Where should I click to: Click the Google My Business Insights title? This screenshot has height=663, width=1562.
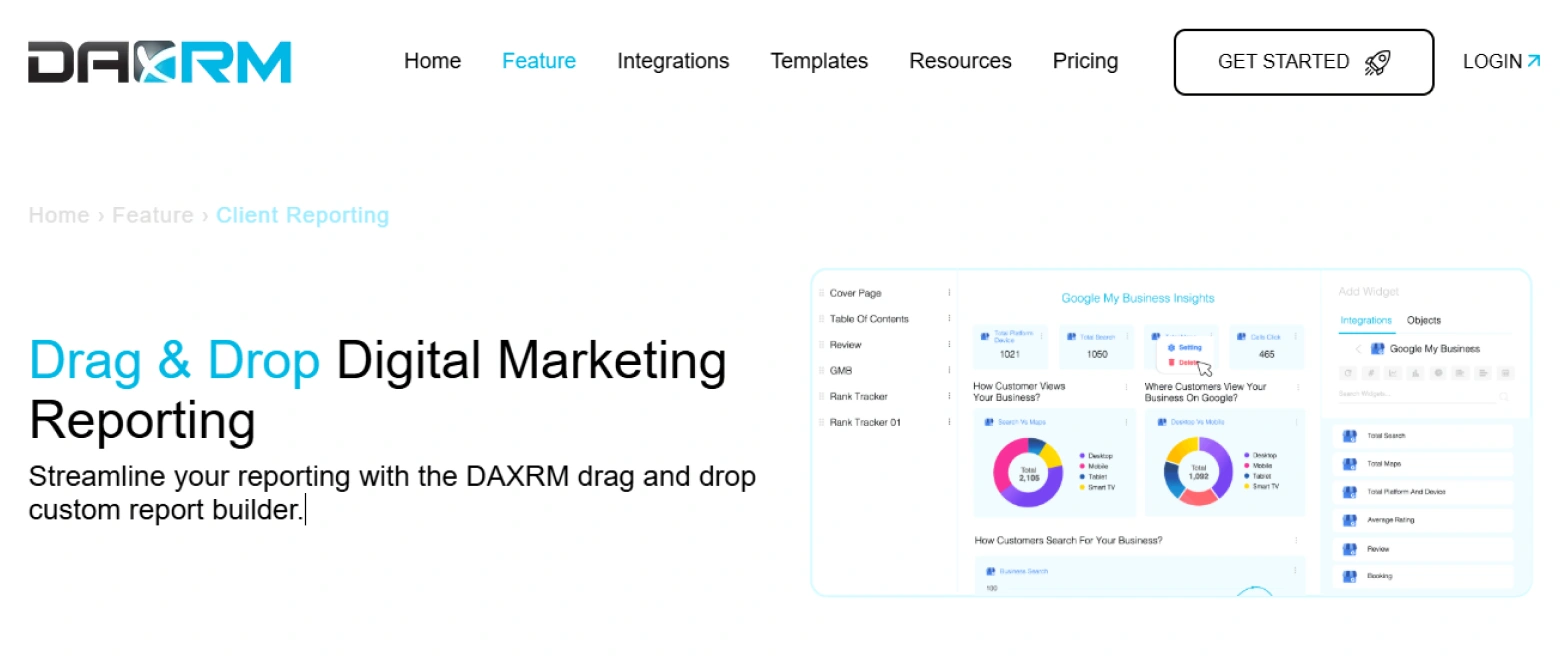(x=1138, y=298)
